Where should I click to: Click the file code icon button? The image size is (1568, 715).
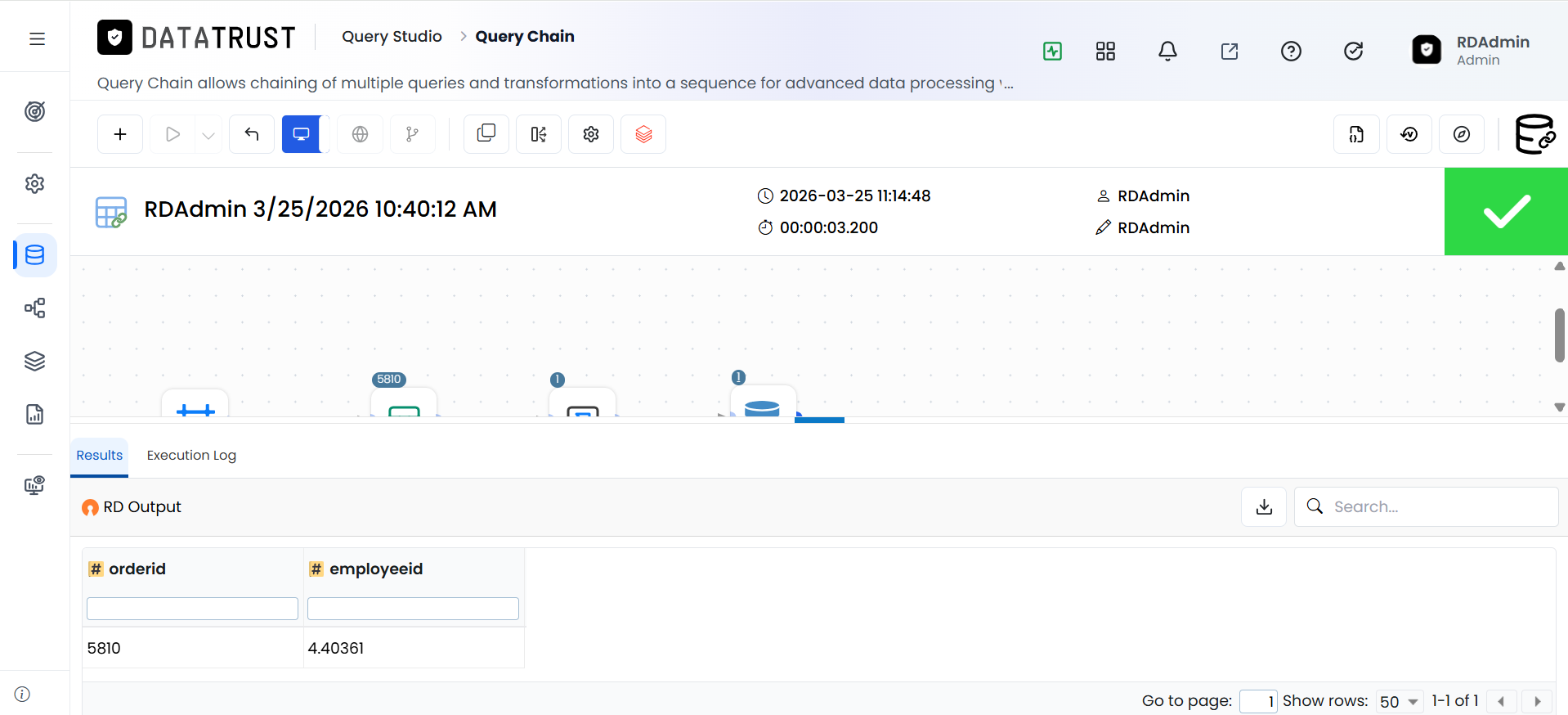(x=1356, y=134)
